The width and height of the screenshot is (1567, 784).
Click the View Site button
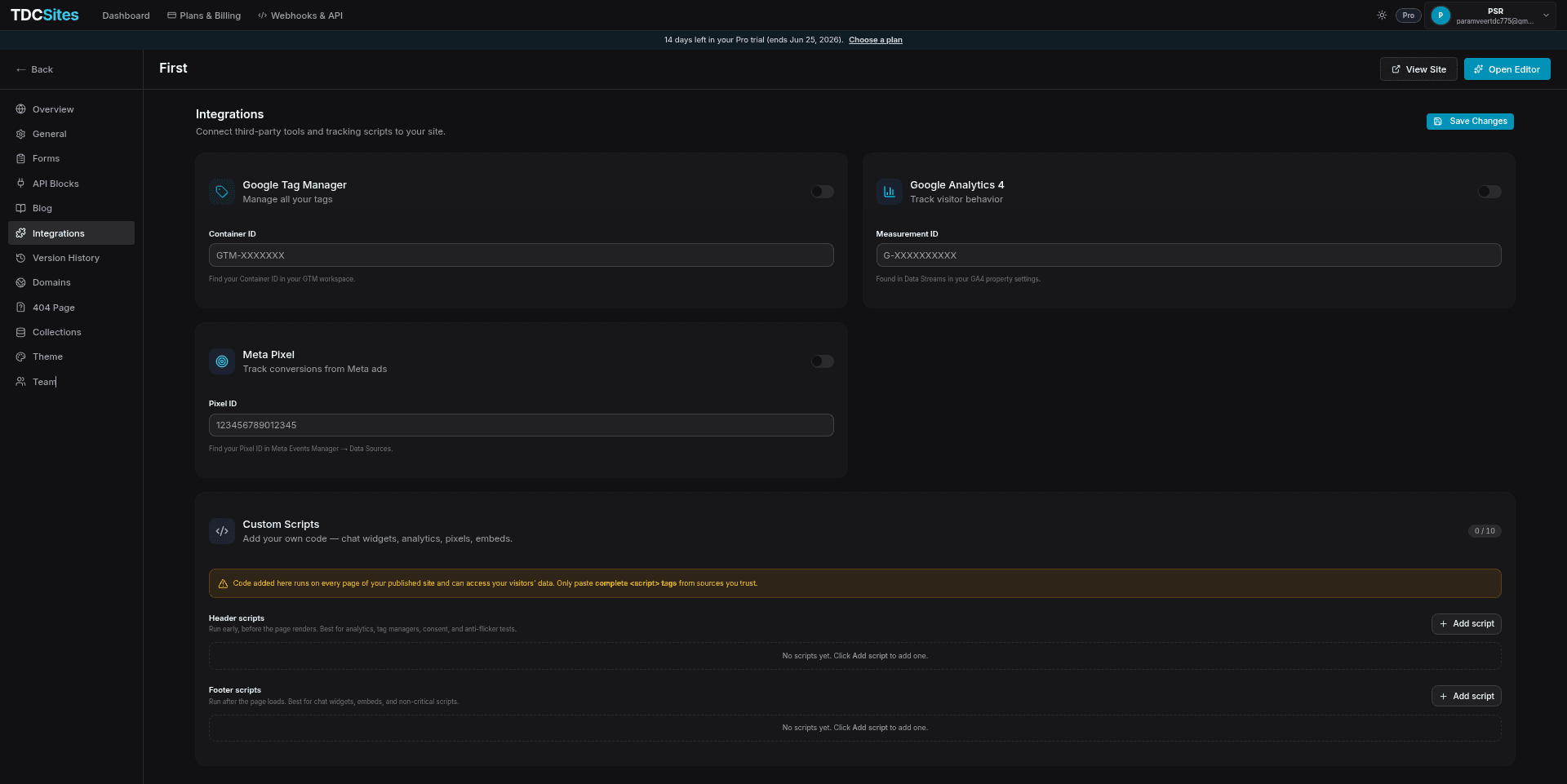click(1418, 69)
